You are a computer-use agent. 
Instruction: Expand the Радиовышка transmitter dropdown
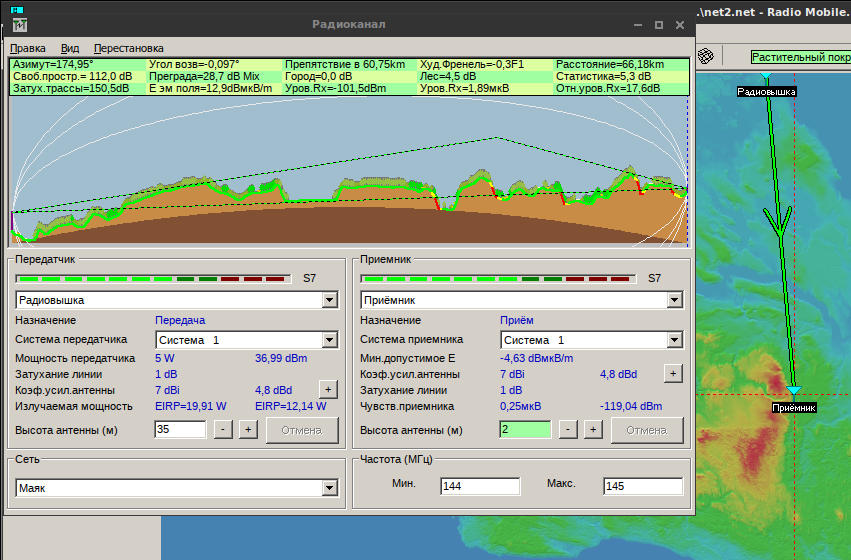[329, 300]
